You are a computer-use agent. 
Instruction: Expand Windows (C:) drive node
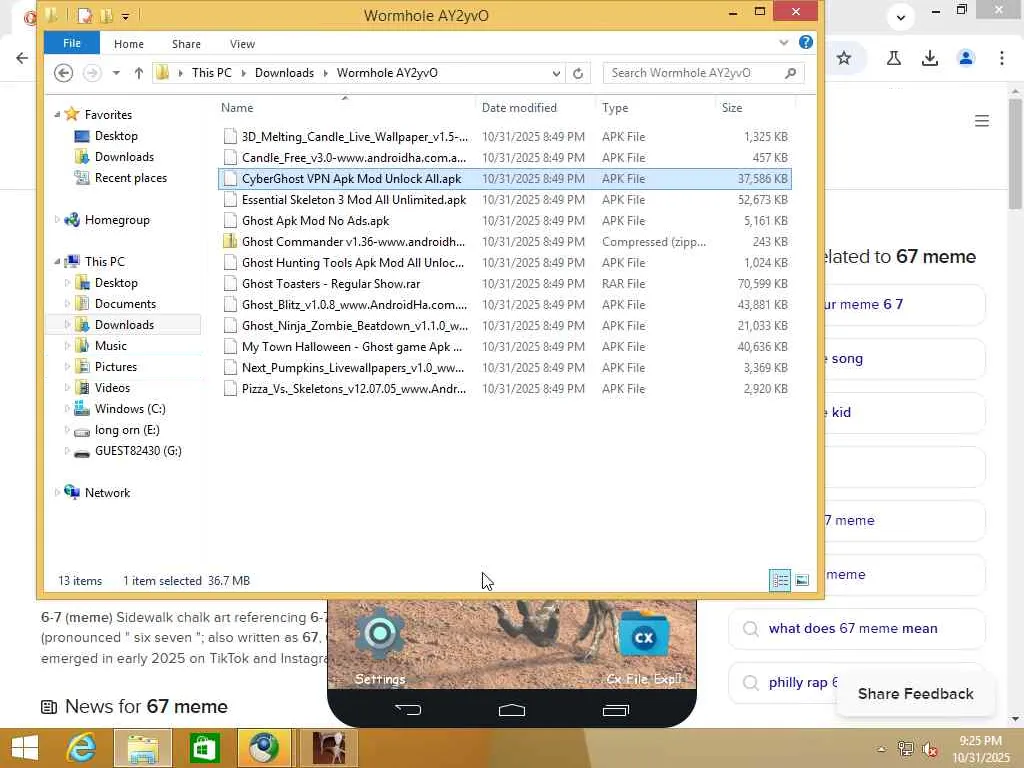click(x=67, y=409)
